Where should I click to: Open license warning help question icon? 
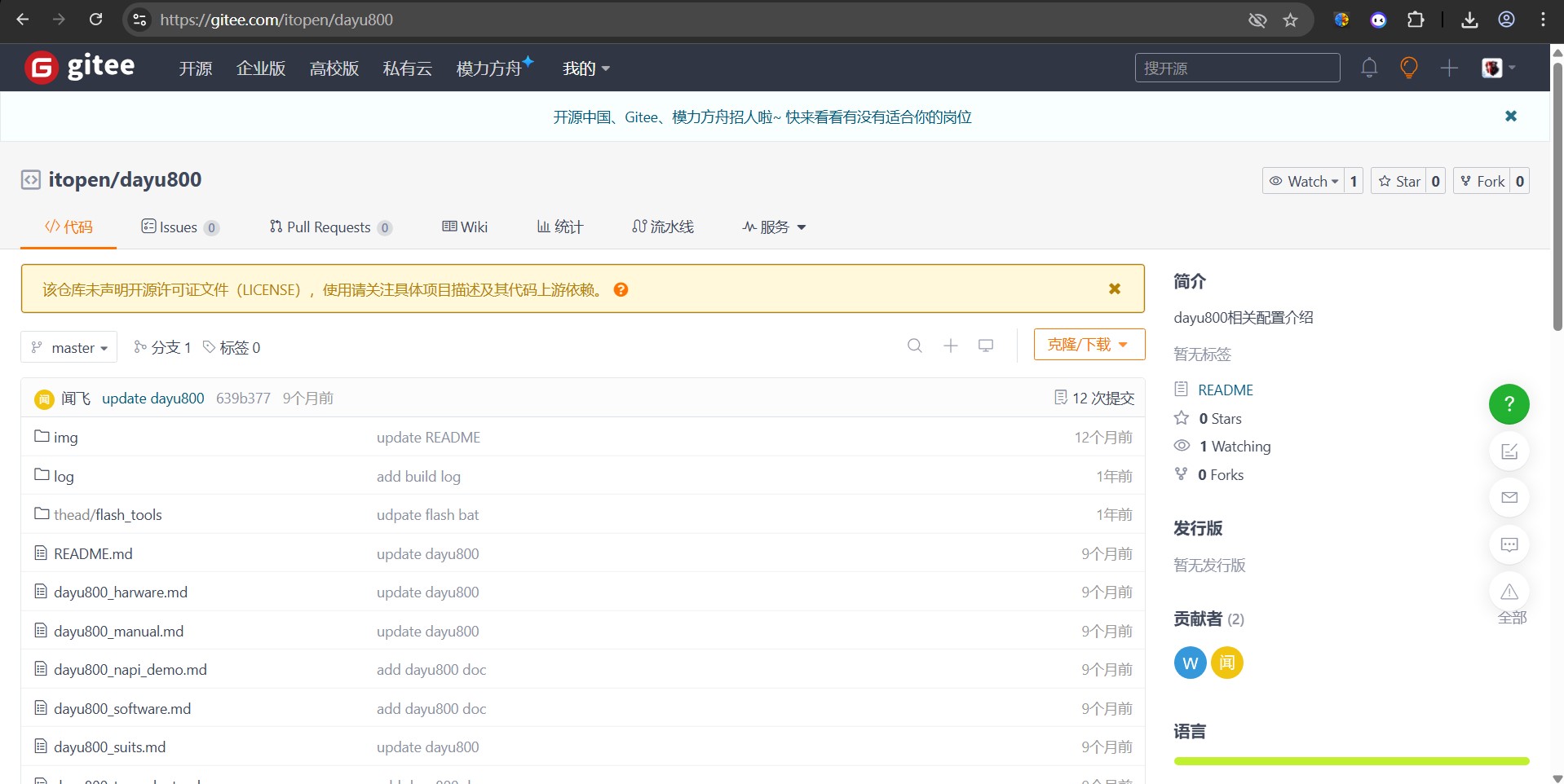(621, 290)
